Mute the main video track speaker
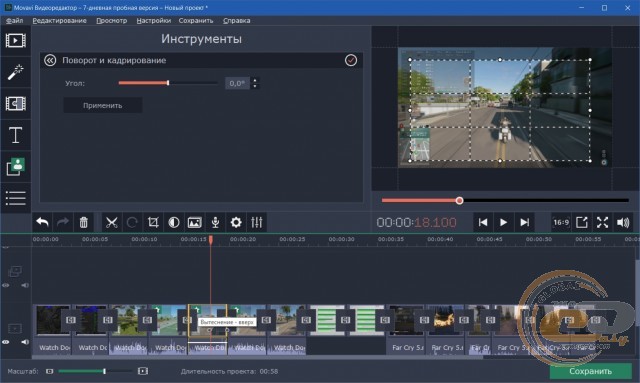 coord(24,342)
